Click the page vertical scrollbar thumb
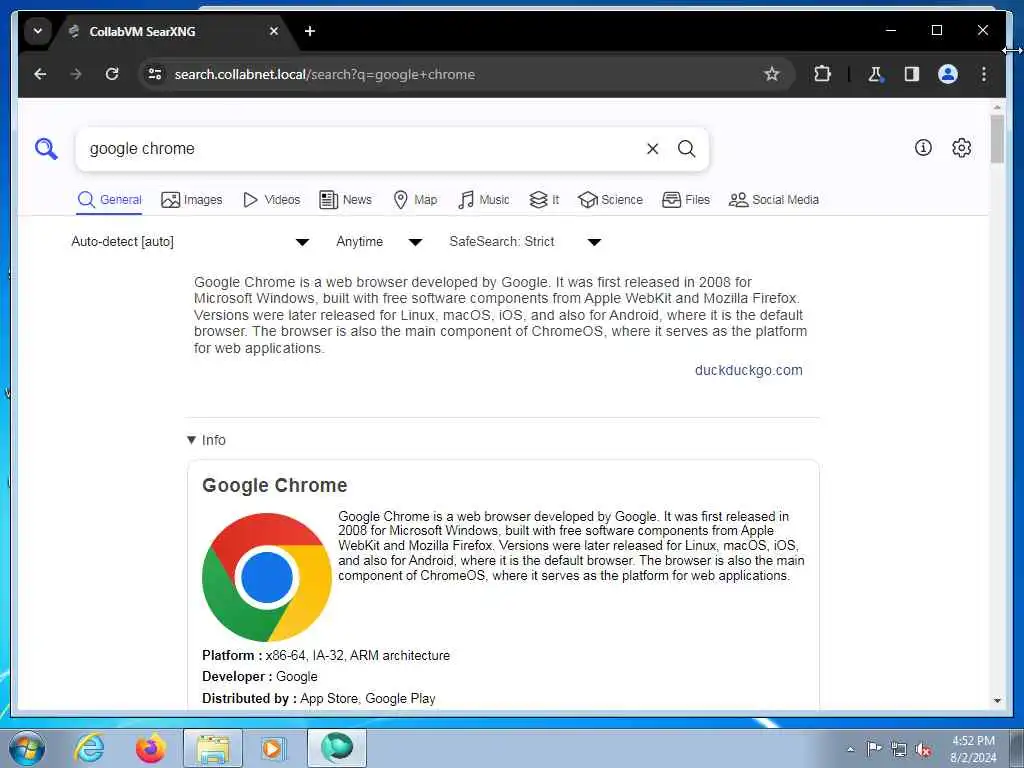 pos(997,138)
